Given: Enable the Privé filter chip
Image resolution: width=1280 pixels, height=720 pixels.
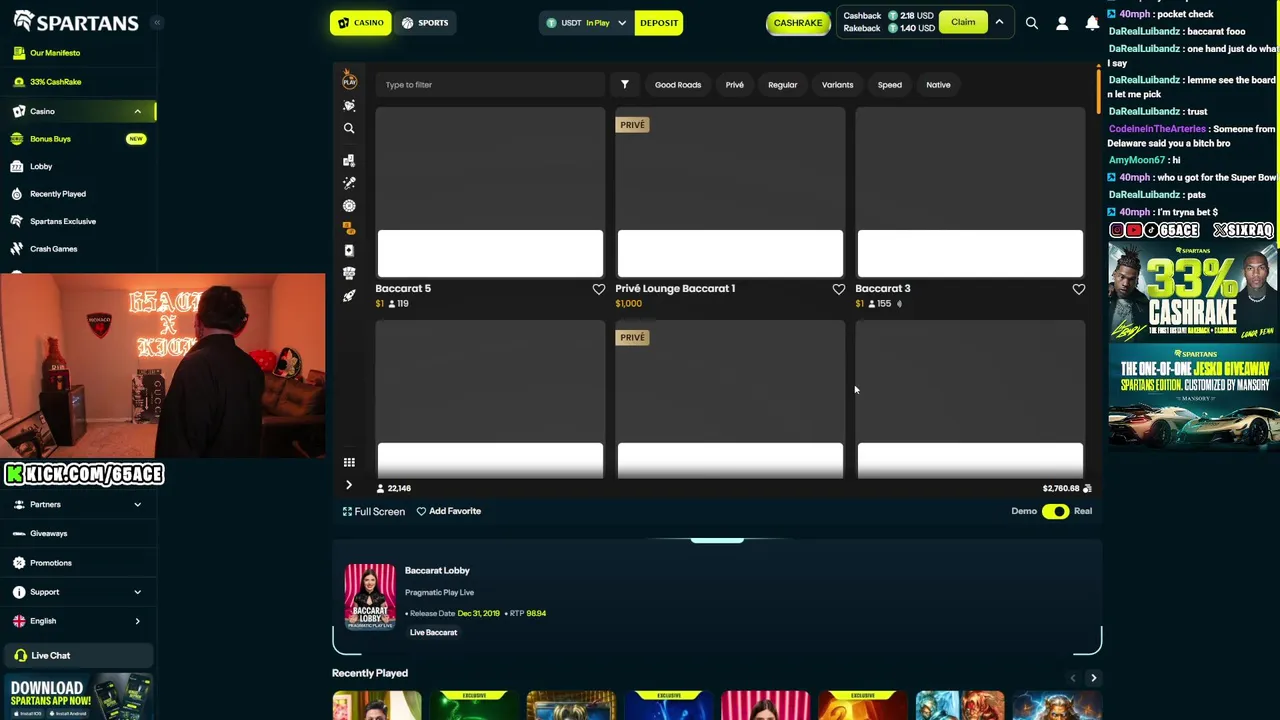Looking at the screenshot, I should click(x=735, y=85).
